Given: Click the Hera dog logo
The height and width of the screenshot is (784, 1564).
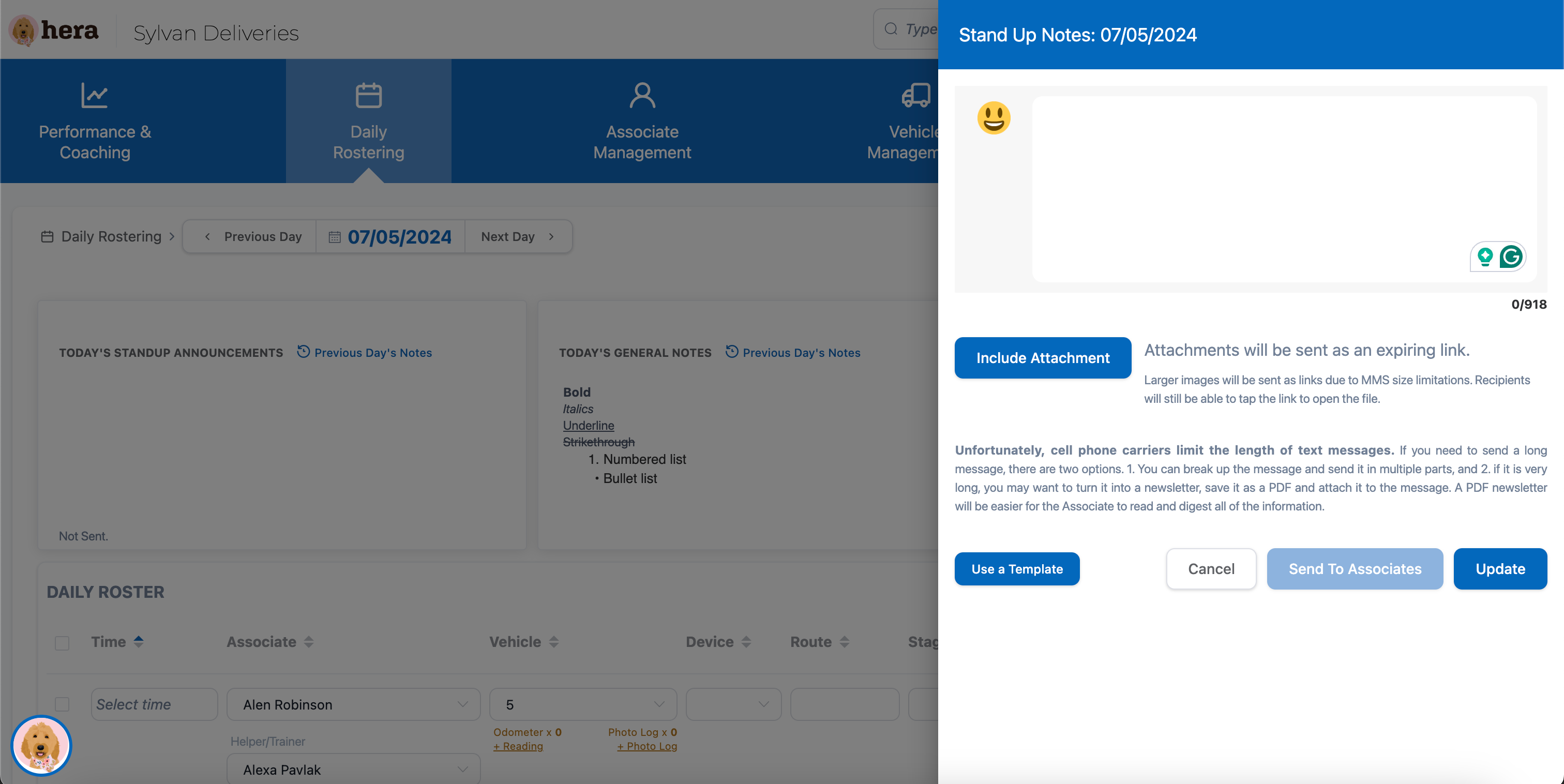Looking at the screenshot, I should coord(24,31).
